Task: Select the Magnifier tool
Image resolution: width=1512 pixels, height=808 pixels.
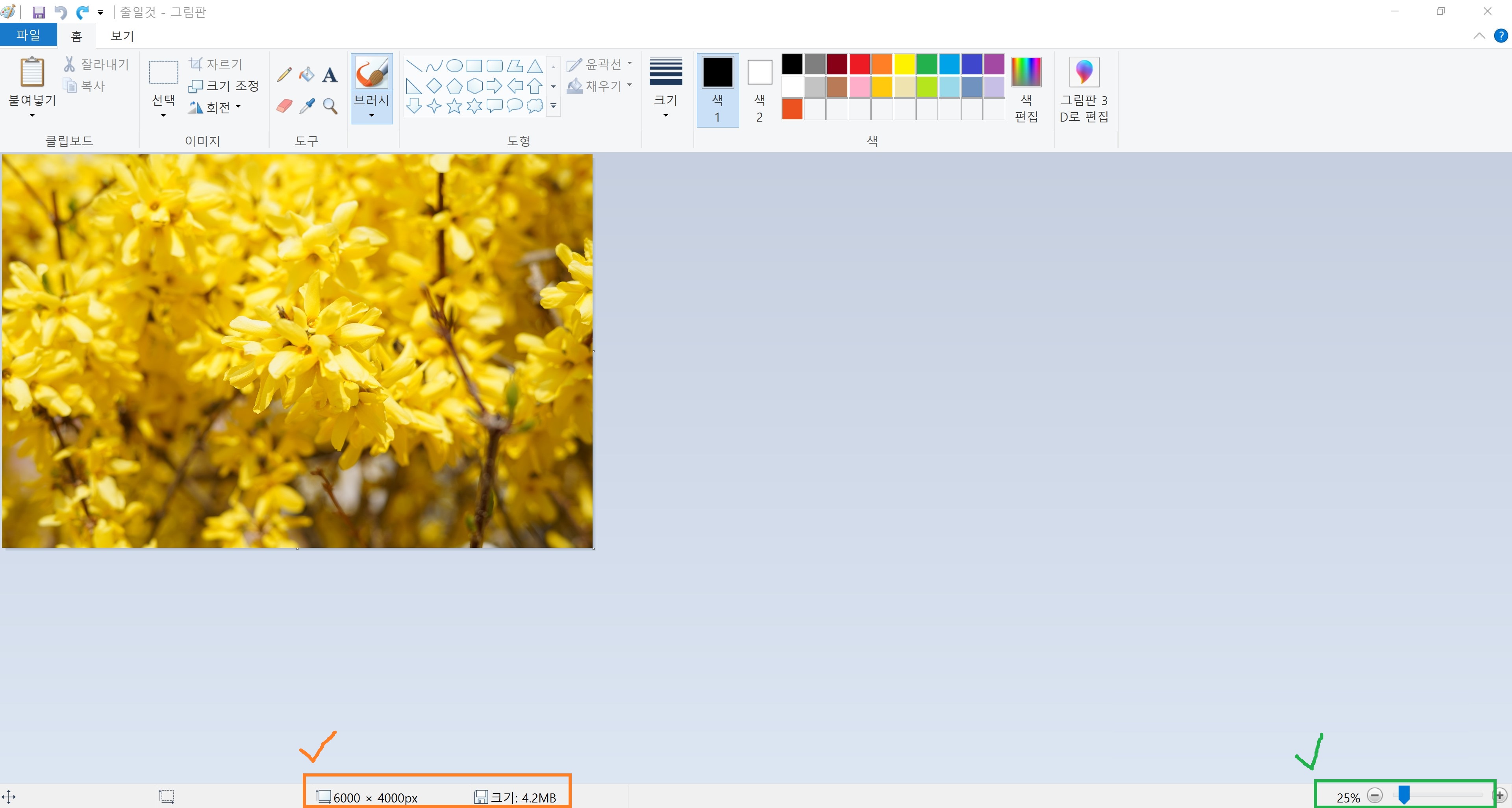Action: (x=330, y=106)
